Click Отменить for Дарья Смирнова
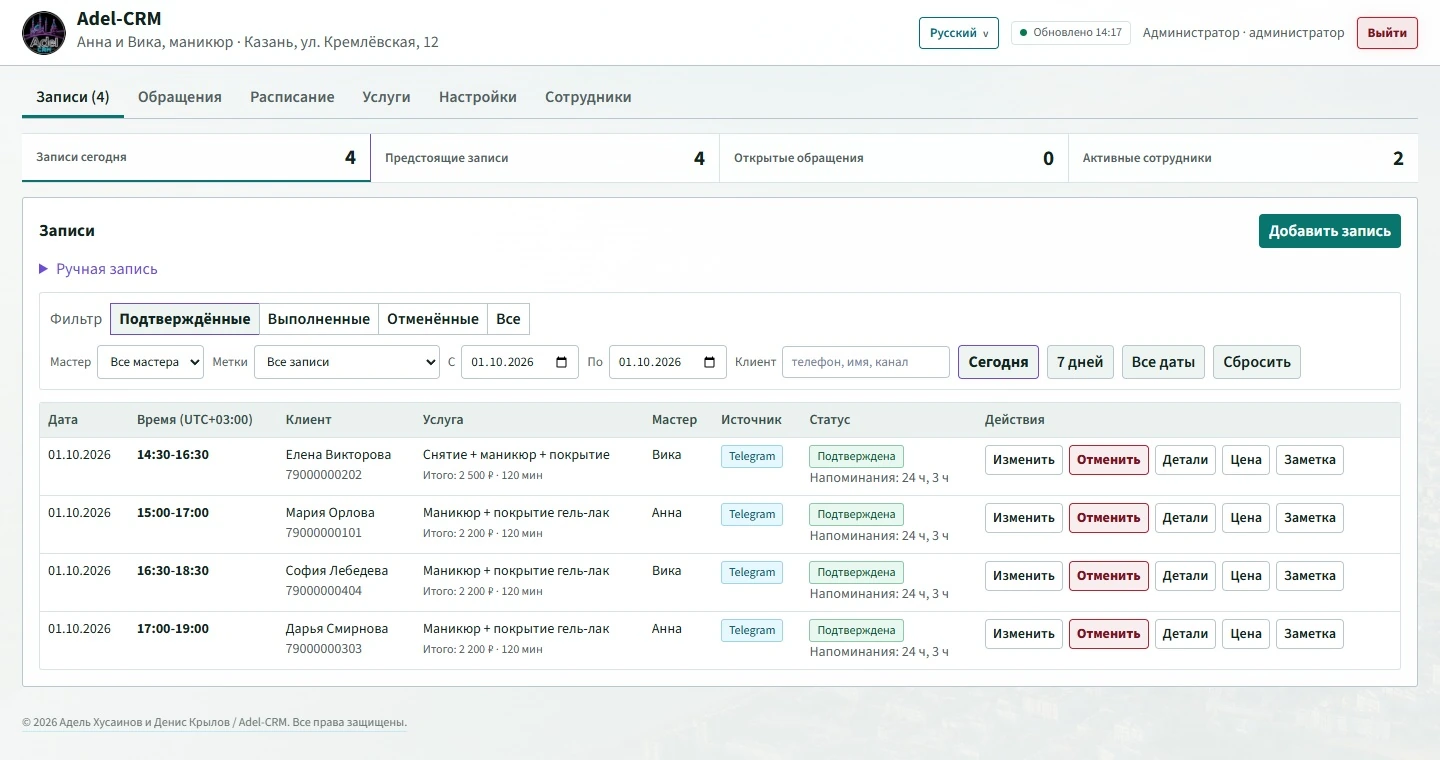Image resolution: width=1440 pixels, height=760 pixels. point(1109,634)
